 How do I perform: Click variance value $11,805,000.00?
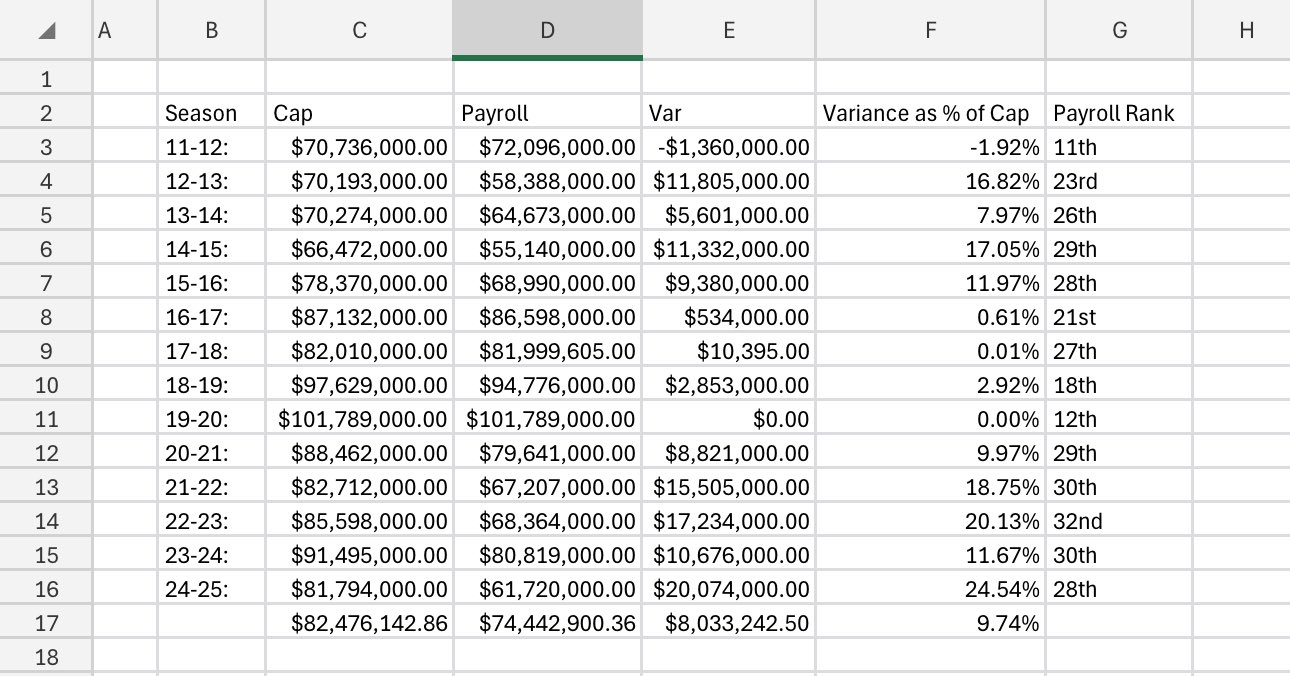pos(728,181)
